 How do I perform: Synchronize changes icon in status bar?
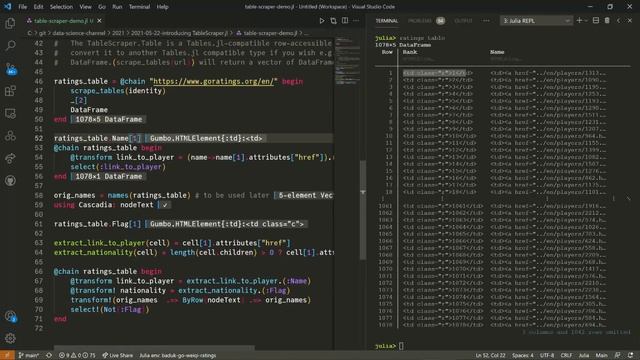point(49,355)
